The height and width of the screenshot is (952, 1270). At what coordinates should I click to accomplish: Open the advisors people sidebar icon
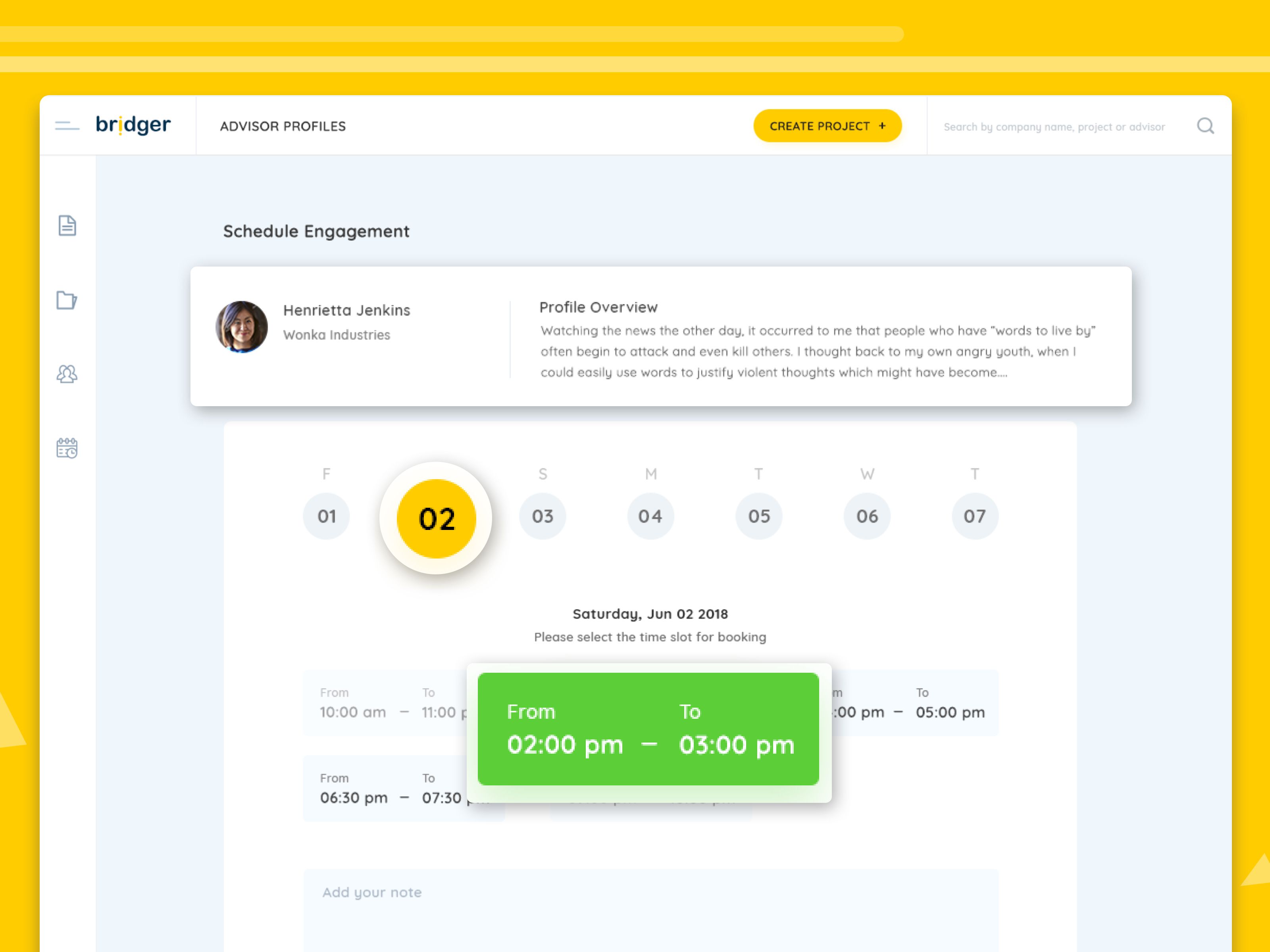pyautogui.click(x=67, y=374)
